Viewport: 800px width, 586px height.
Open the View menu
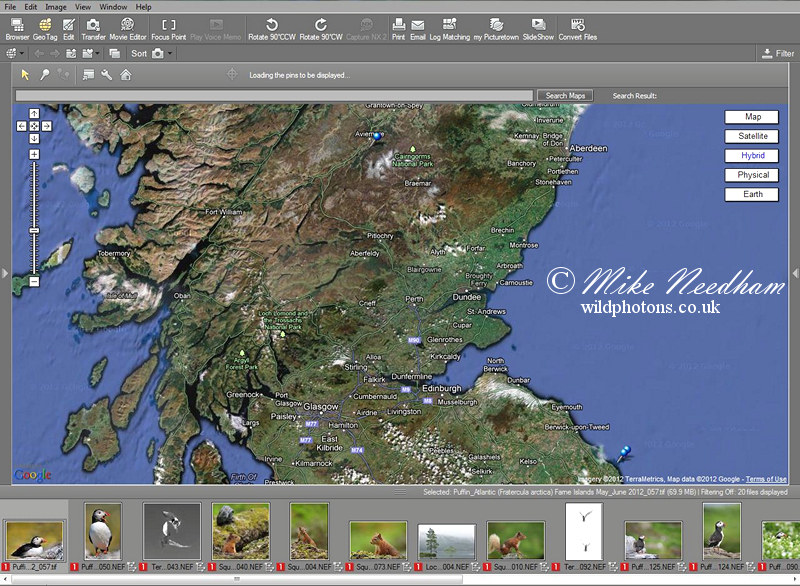(x=83, y=7)
